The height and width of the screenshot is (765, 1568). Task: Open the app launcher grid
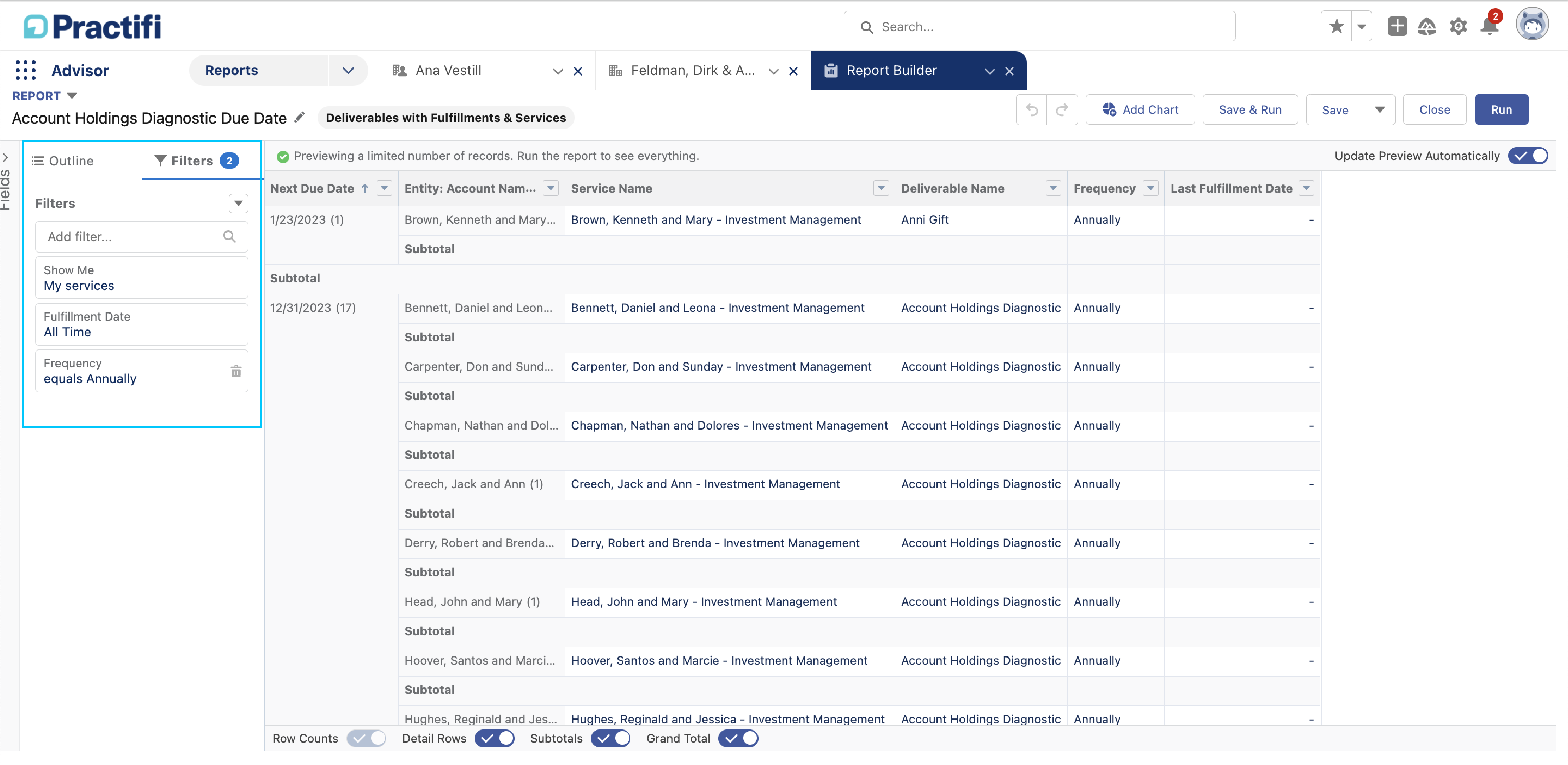point(26,71)
